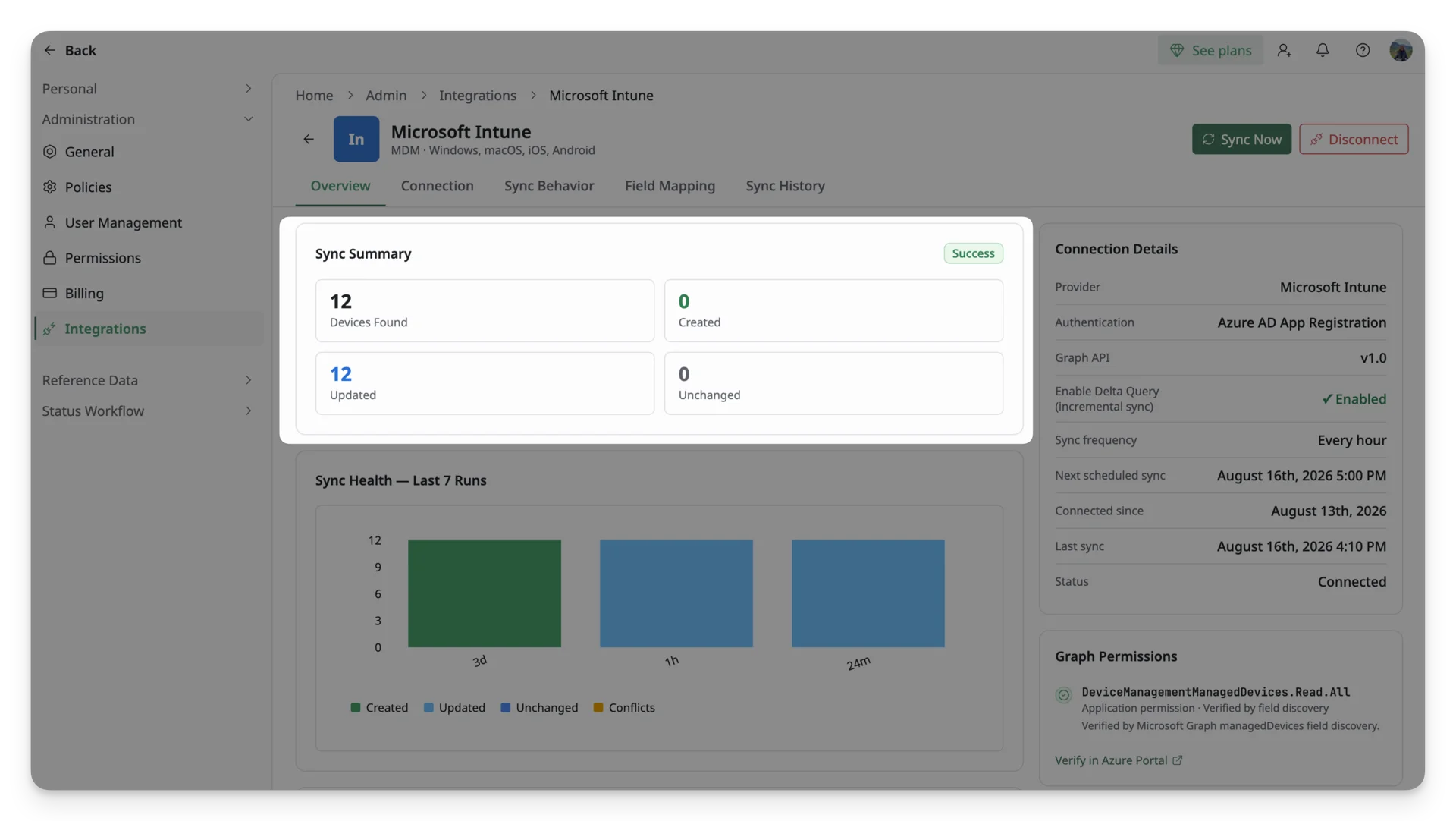This screenshot has height=821, width=1456.
Task: Click the User Management person icon
Action: pos(50,222)
